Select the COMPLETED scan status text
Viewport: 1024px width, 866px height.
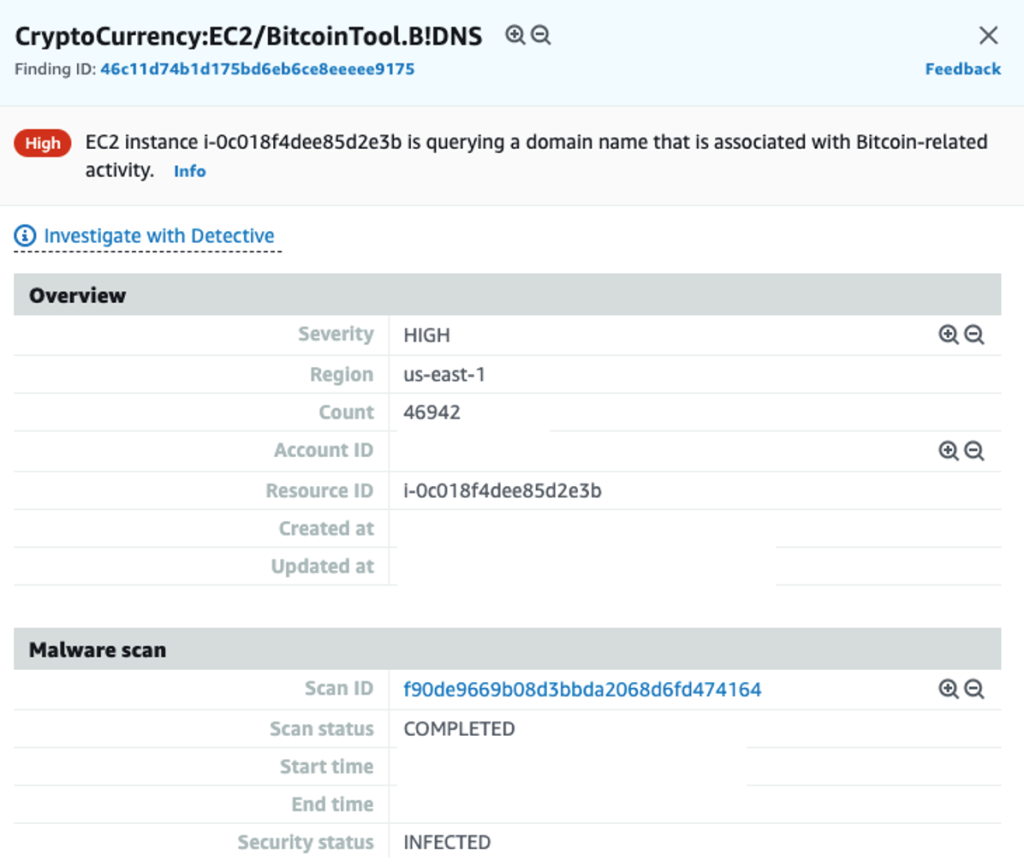click(459, 729)
